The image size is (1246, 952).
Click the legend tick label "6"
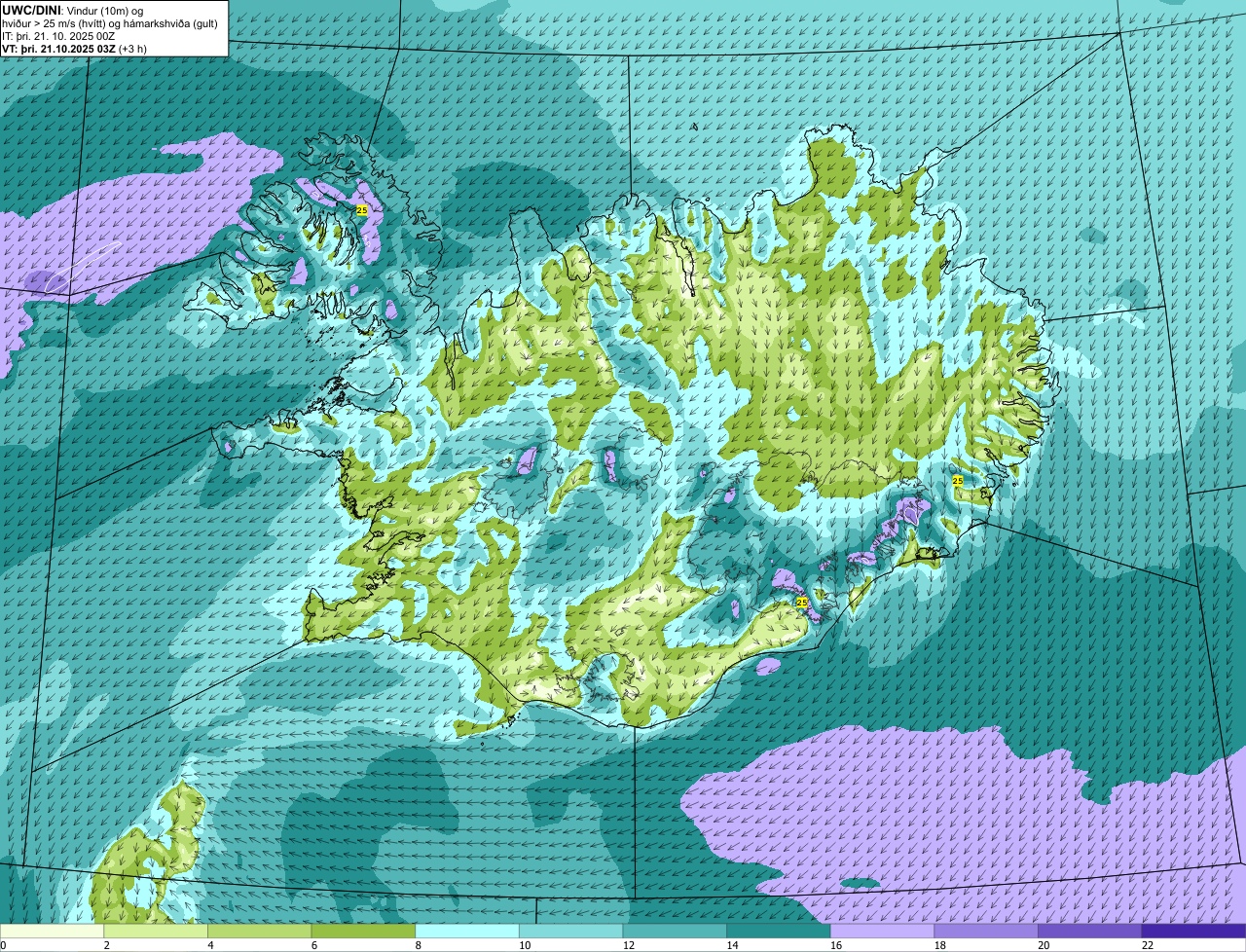[313, 945]
